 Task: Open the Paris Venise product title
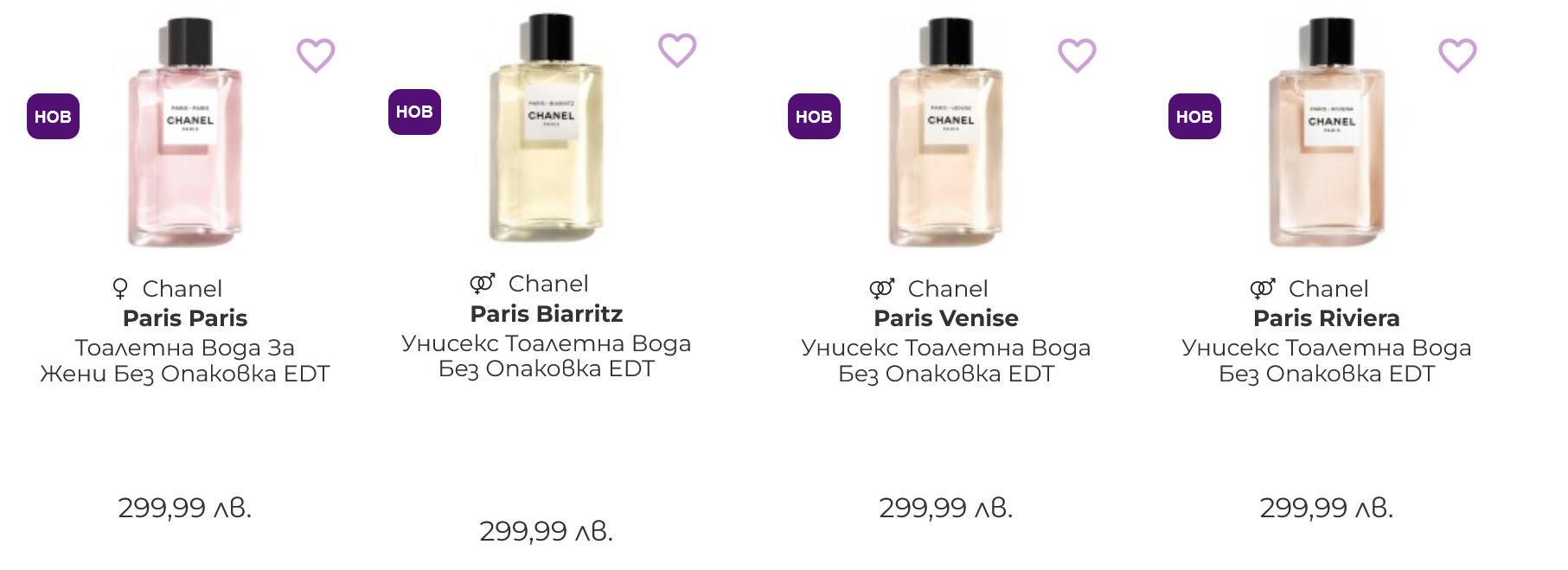946,318
